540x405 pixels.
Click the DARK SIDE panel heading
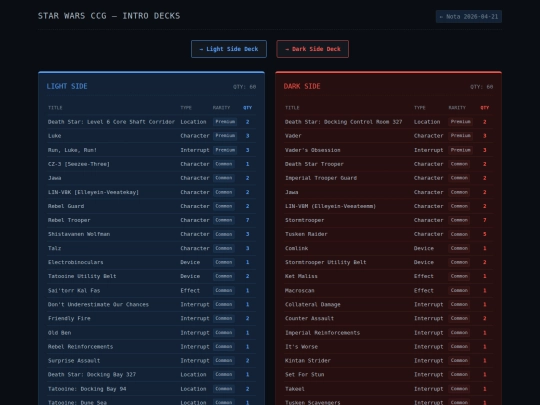point(302,86)
